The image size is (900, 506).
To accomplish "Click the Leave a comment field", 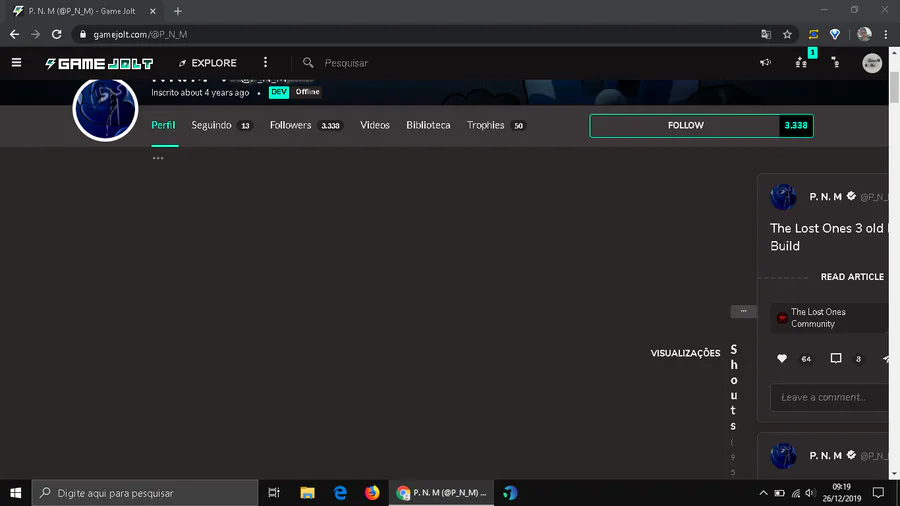I will (x=829, y=397).
